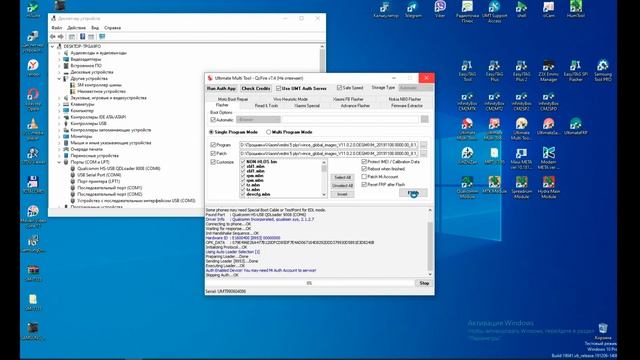This screenshot has width=640, height=360.
Task: Open the Telegram desktop shortcut
Action: click(x=413, y=9)
